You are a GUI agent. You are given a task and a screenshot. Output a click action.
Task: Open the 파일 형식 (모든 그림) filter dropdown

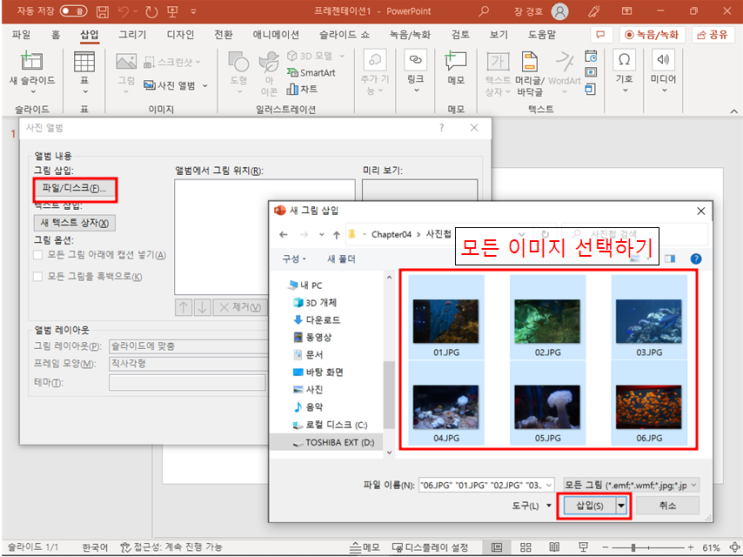pyautogui.click(x=631, y=484)
